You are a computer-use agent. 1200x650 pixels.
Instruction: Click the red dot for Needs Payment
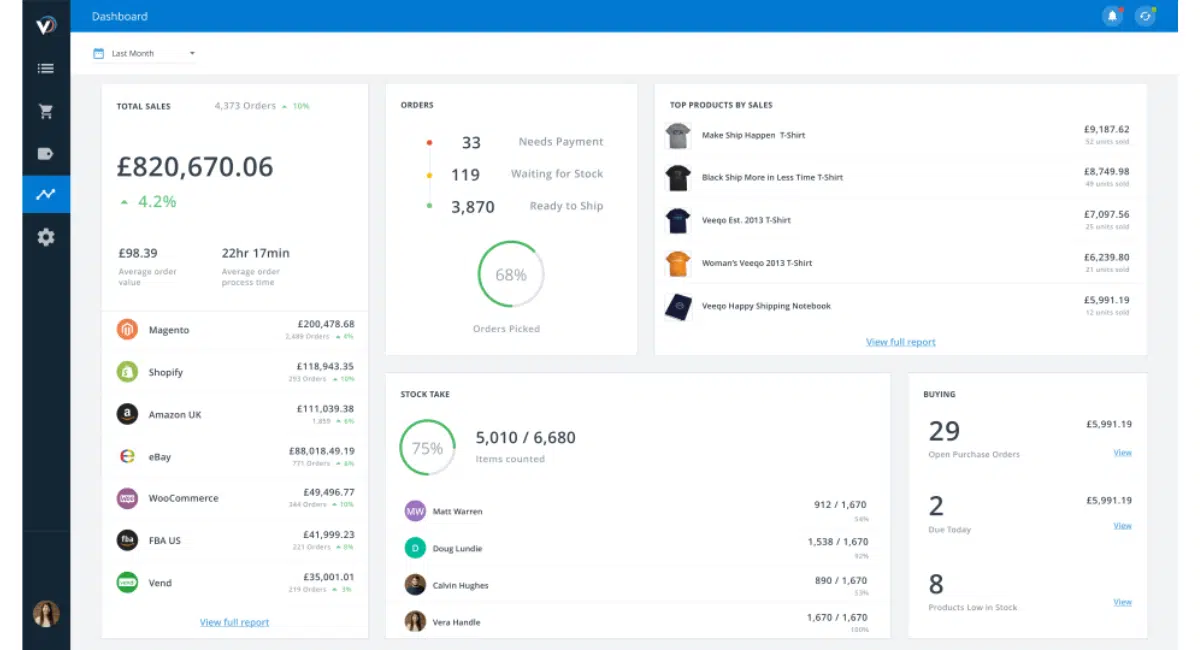coord(429,142)
